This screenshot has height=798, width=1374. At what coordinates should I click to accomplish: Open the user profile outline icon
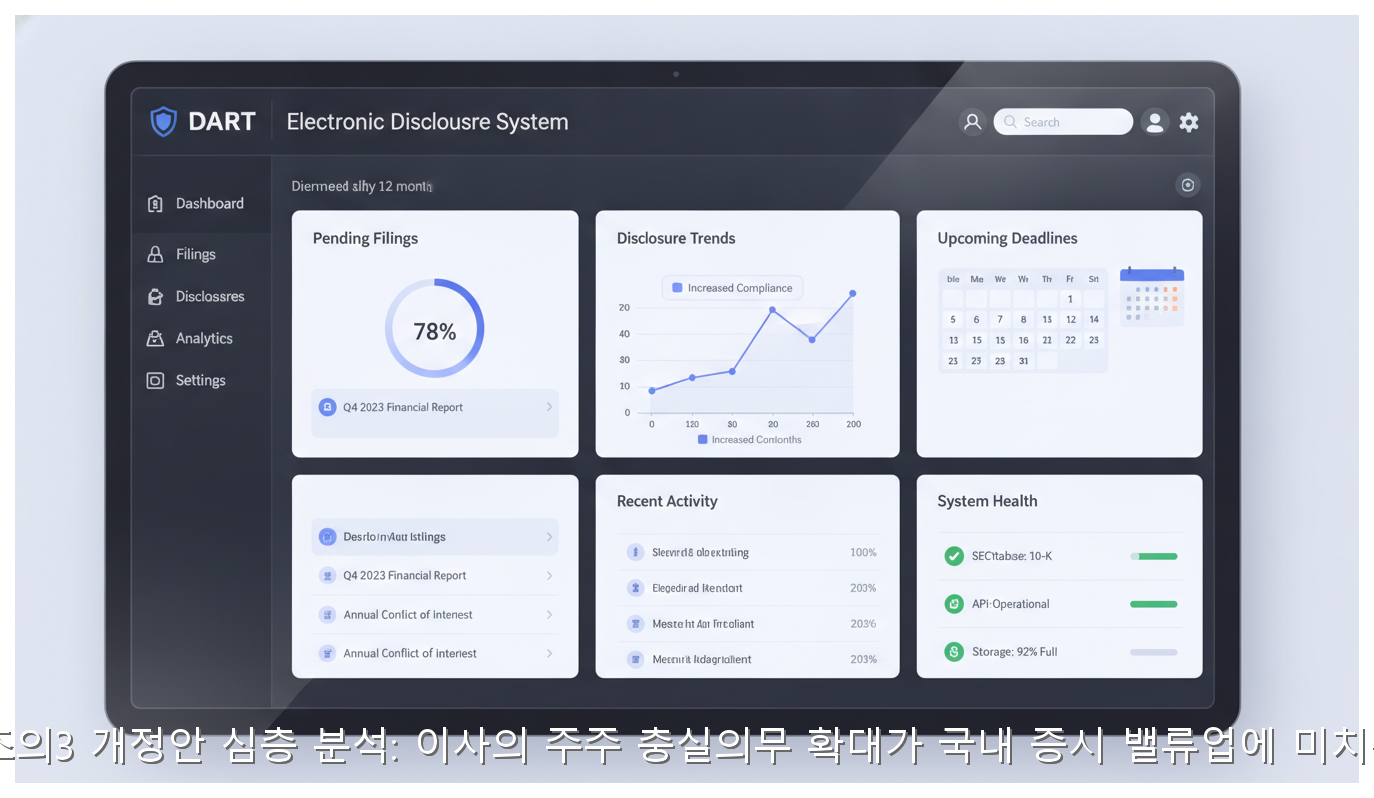(971, 122)
